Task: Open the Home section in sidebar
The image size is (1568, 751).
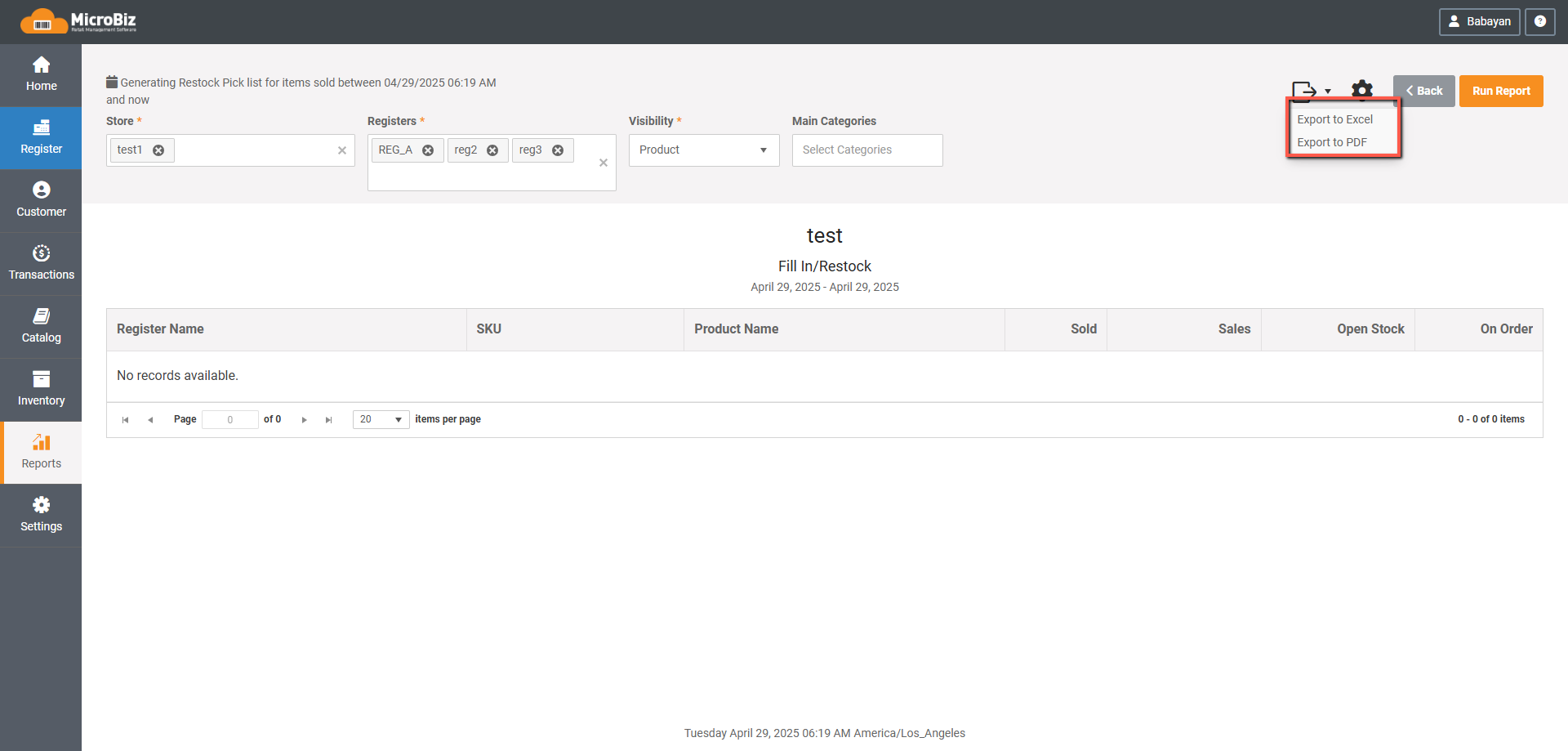Action: [x=41, y=75]
